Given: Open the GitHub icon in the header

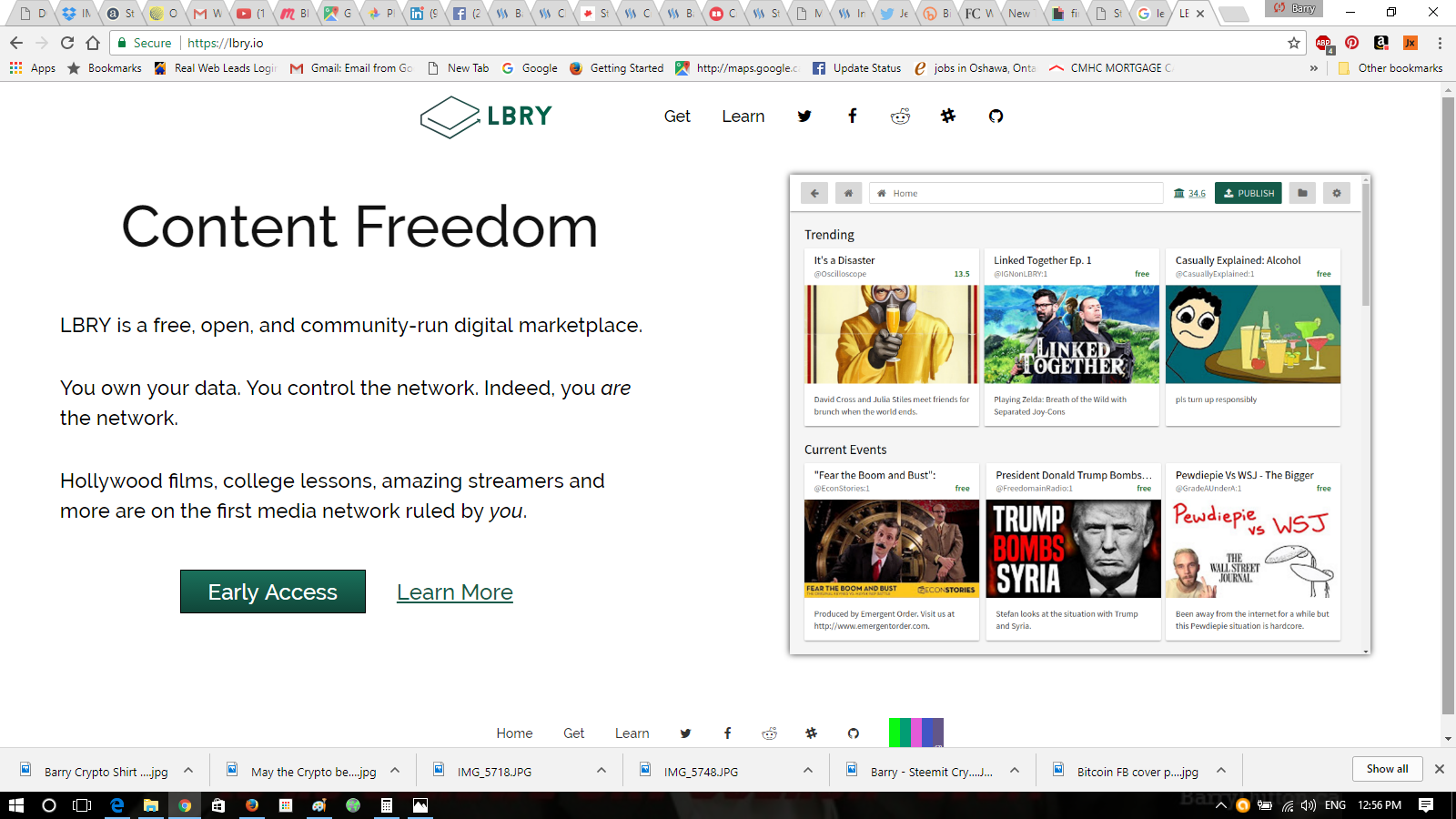Looking at the screenshot, I should pos(996,116).
